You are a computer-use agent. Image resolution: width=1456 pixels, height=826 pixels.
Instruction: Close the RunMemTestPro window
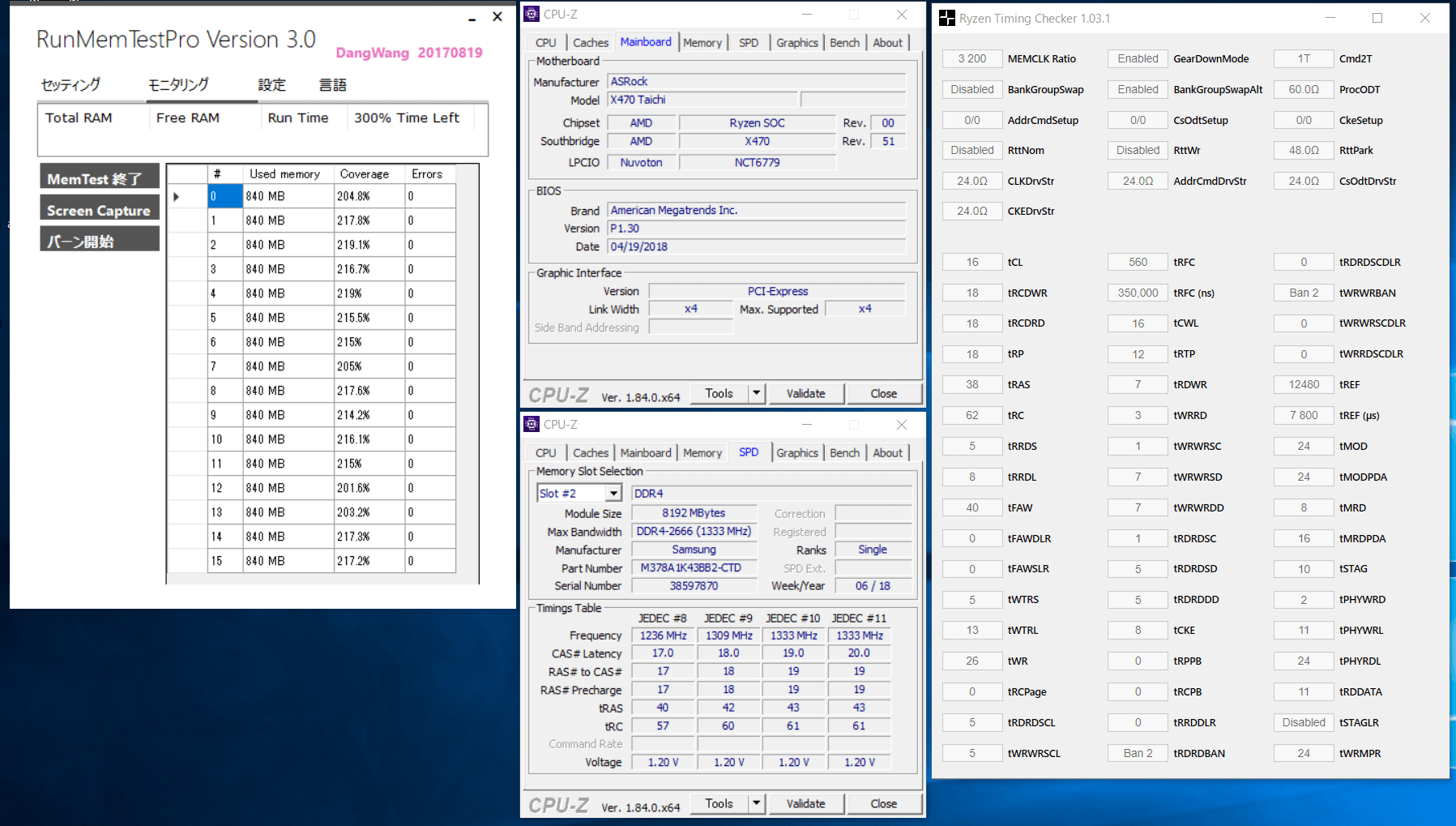click(x=497, y=17)
